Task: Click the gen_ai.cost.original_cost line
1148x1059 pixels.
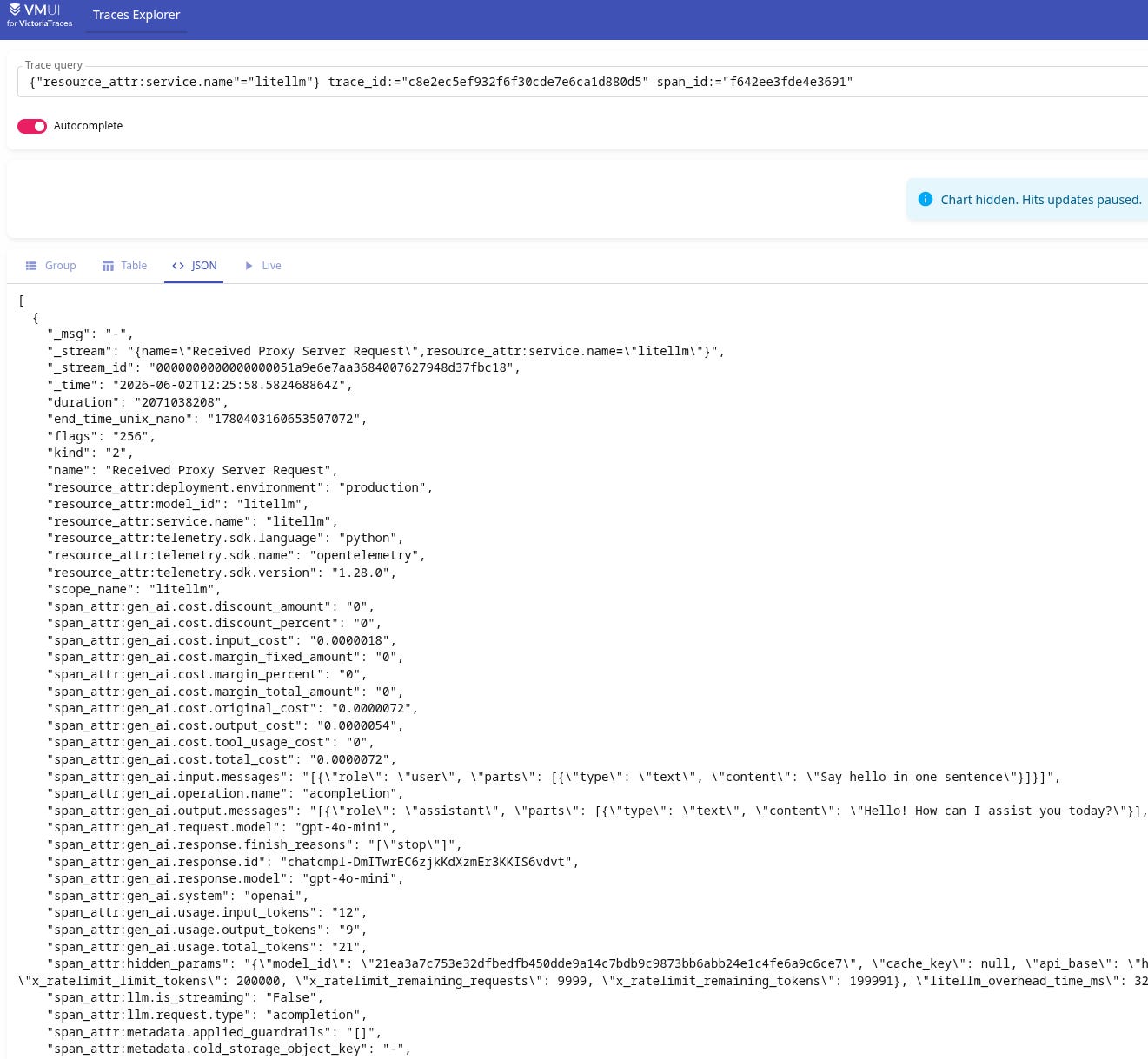Action: [233, 708]
